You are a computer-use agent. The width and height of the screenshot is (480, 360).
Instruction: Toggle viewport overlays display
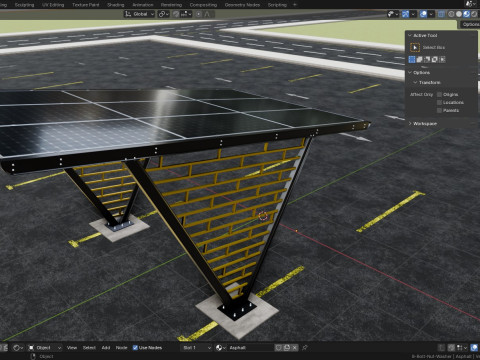(x=423, y=14)
